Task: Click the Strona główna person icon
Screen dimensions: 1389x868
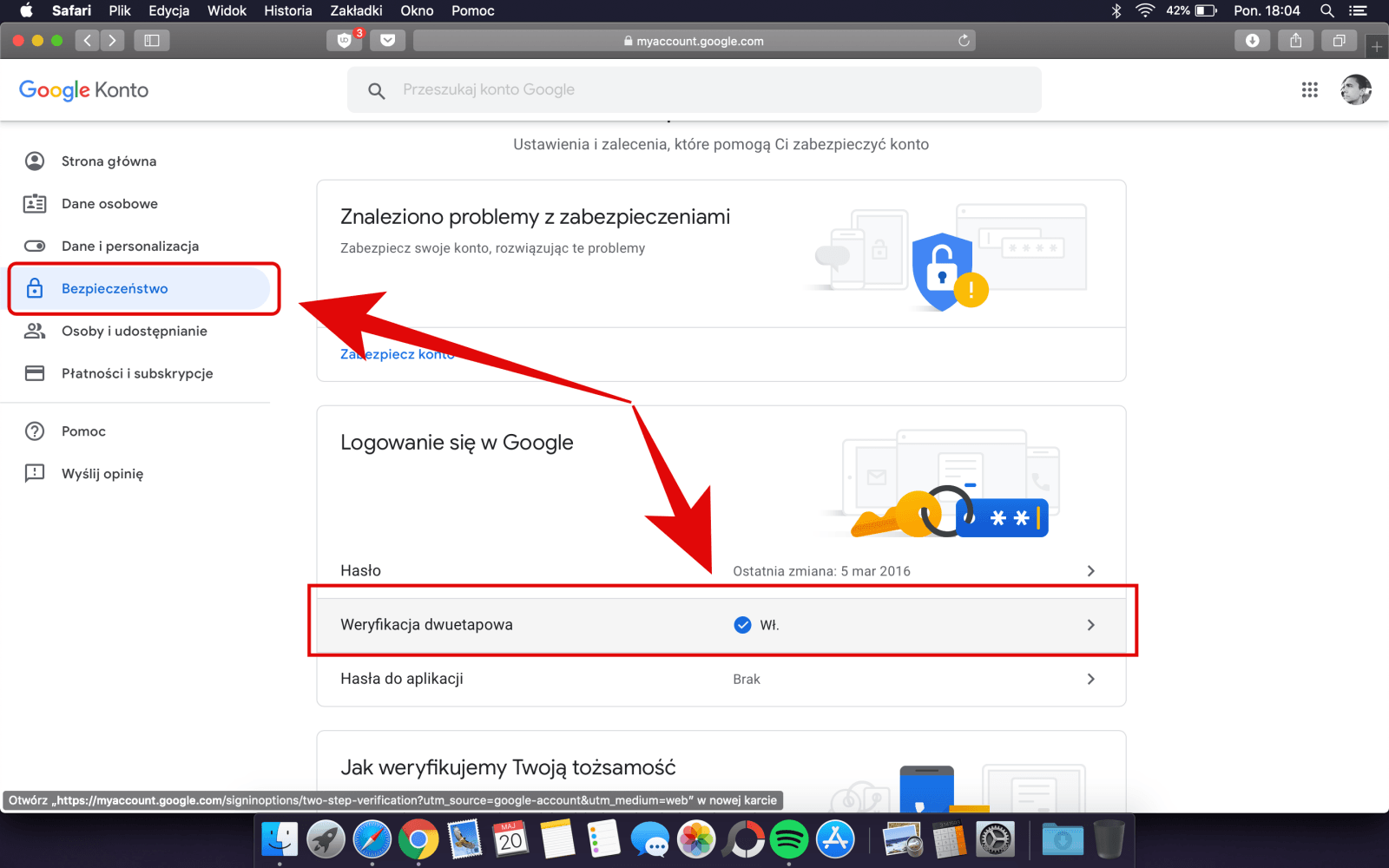Action: 35,161
